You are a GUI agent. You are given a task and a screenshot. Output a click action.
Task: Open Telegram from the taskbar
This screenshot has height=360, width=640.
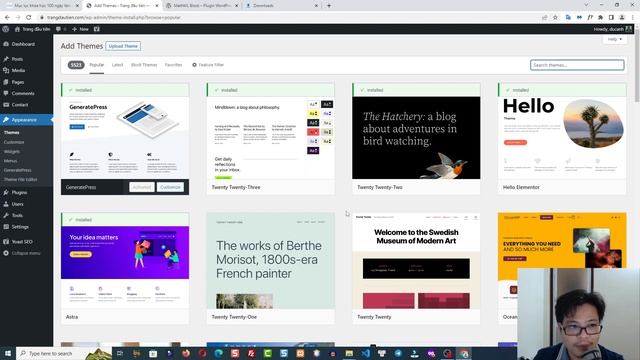pyautogui.click(x=398, y=353)
